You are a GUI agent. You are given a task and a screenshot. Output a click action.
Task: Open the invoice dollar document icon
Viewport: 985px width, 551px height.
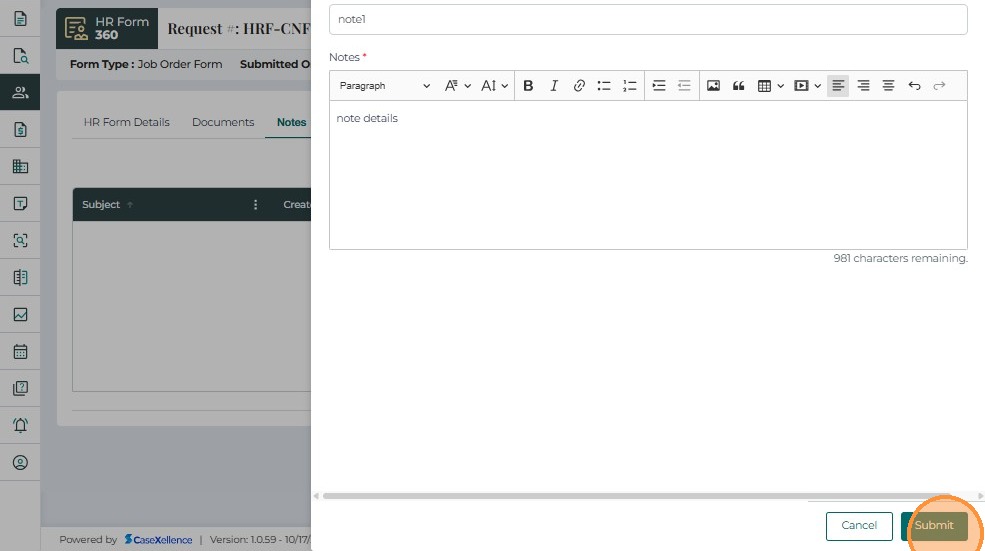tap(20, 129)
